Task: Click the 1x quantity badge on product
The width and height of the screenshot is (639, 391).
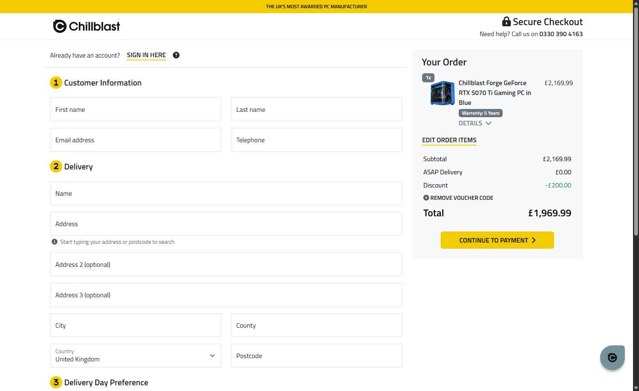Action: (x=428, y=77)
